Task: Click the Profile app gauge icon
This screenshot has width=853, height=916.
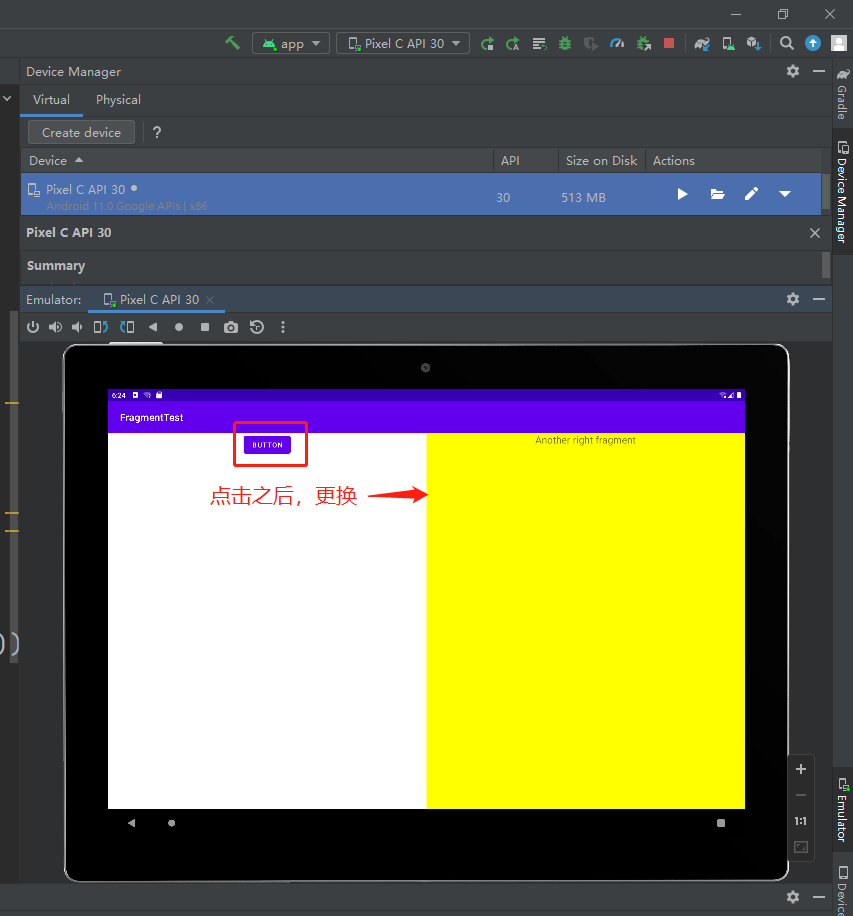Action: (x=617, y=44)
